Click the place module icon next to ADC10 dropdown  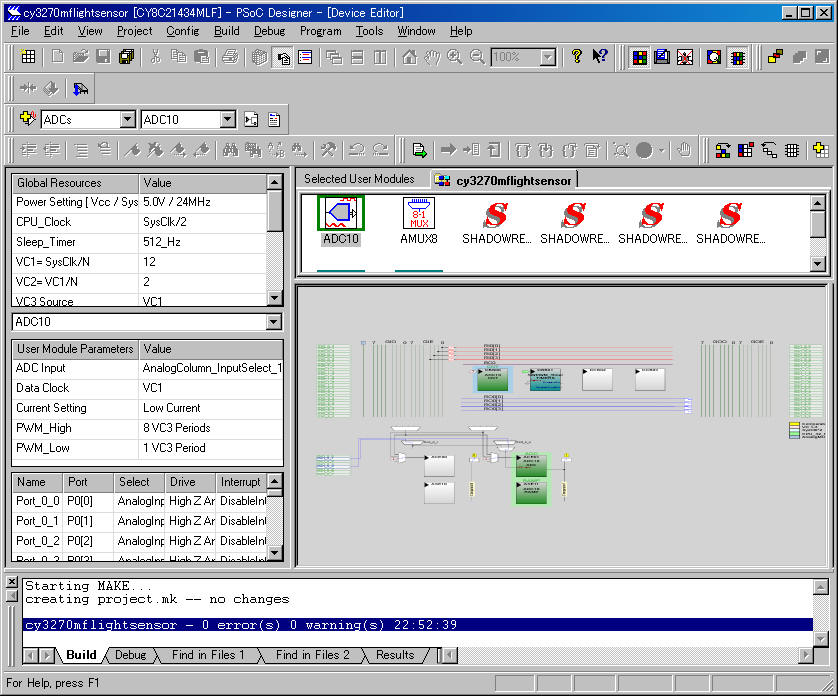[x=251, y=119]
